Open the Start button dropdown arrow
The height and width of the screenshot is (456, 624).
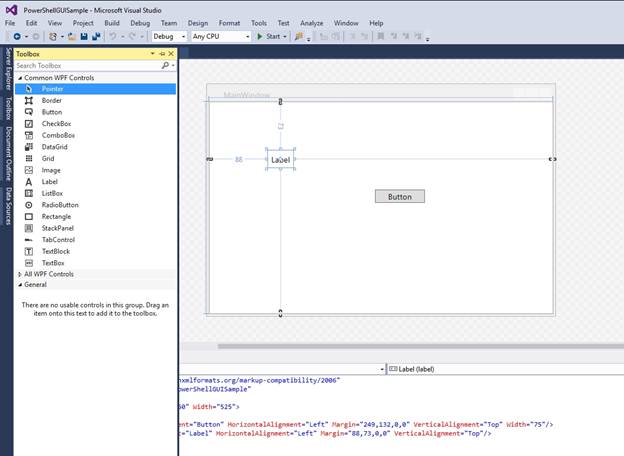[285, 37]
